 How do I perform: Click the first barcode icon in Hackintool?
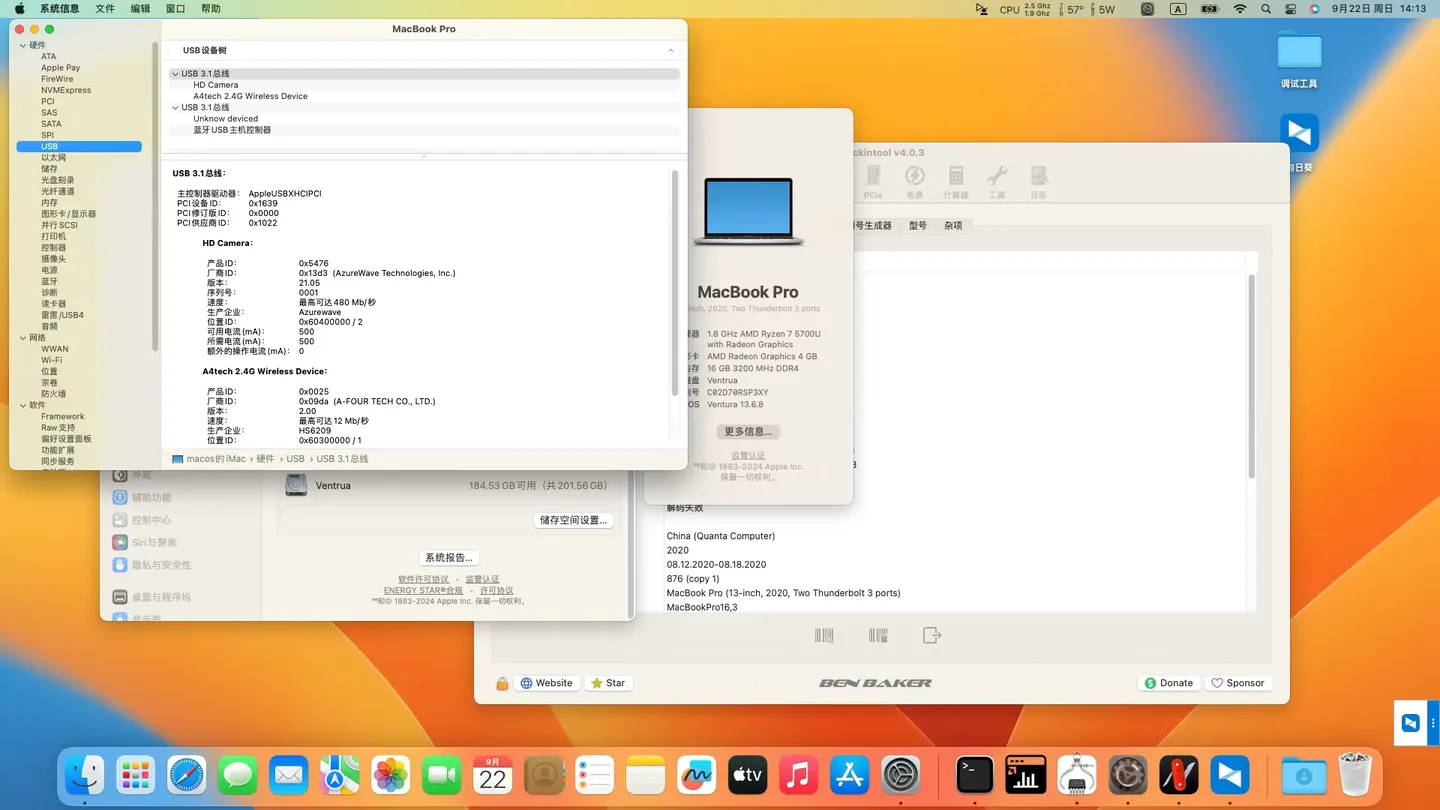point(824,634)
